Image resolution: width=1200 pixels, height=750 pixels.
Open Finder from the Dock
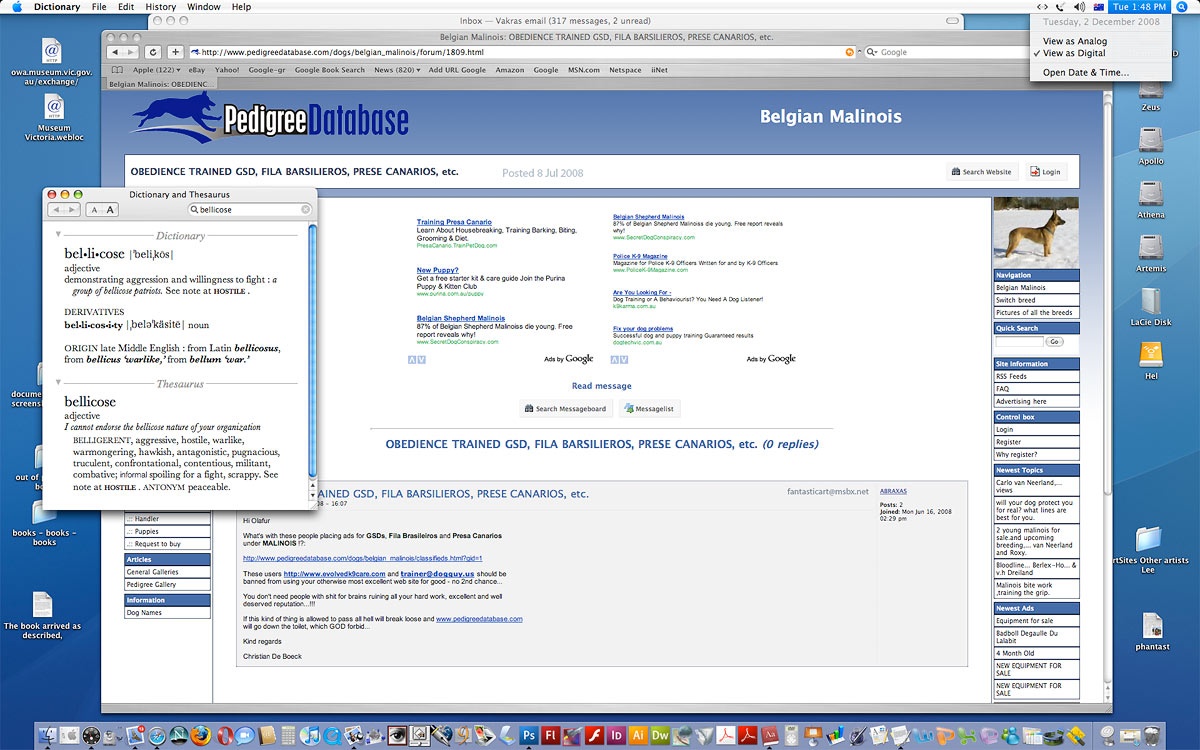coord(49,737)
